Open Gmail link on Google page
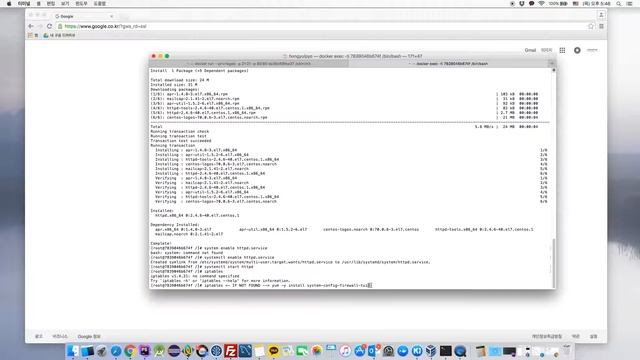This screenshot has width=640, height=360. tap(530, 50)
